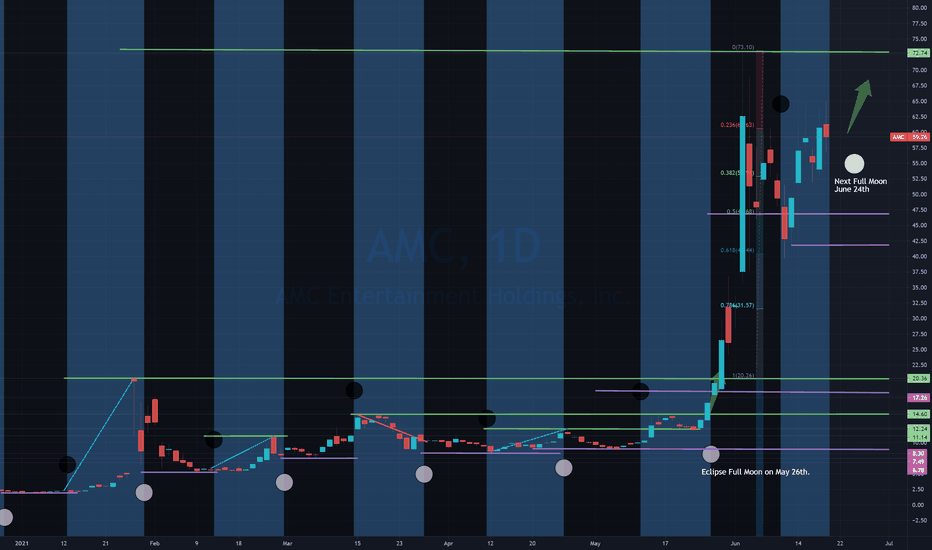
Task: Click the 0.382 Fibonacci retracement label
Action: (x=737, y=173)
